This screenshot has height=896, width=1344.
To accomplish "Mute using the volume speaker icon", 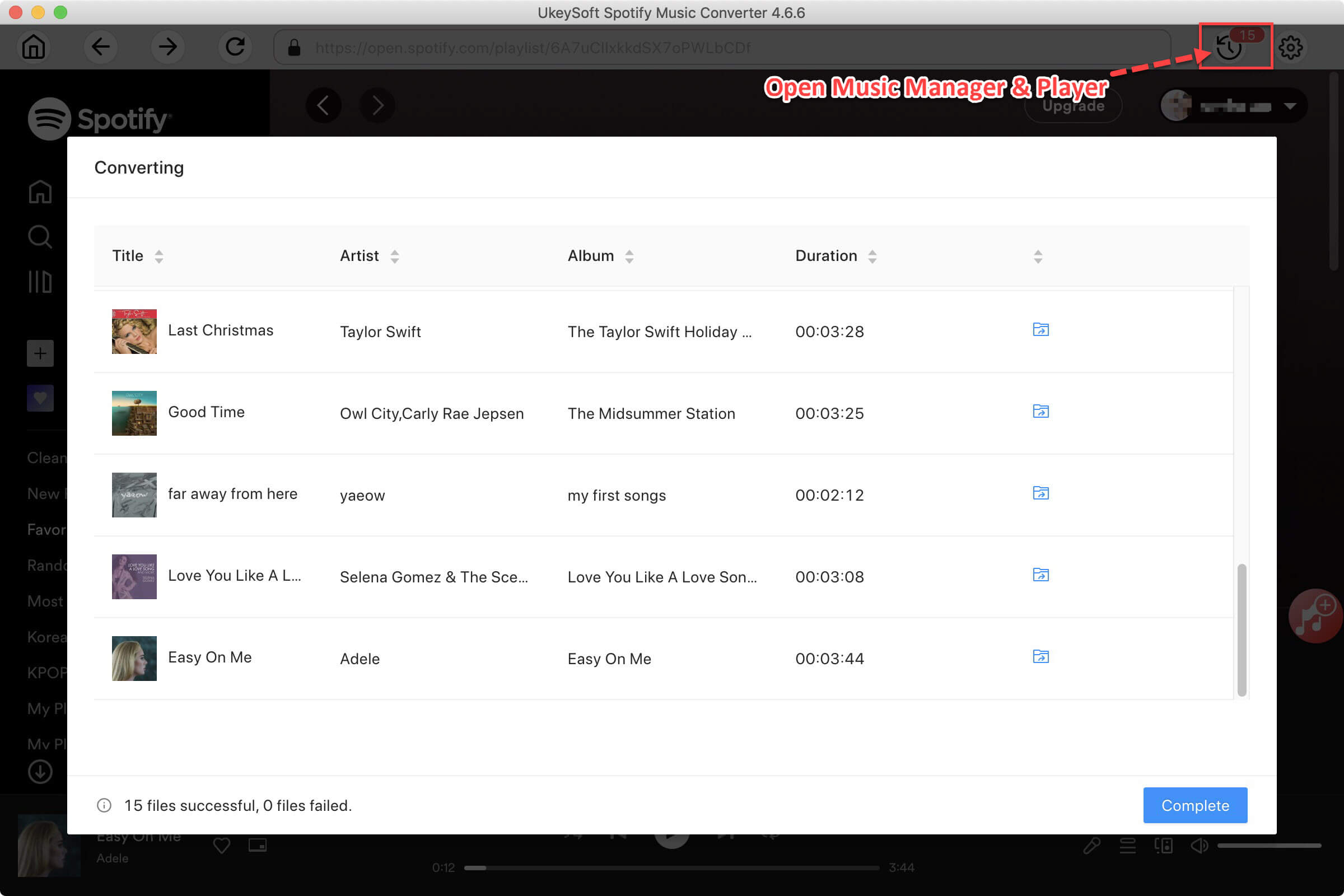I will coord(1200,845).
